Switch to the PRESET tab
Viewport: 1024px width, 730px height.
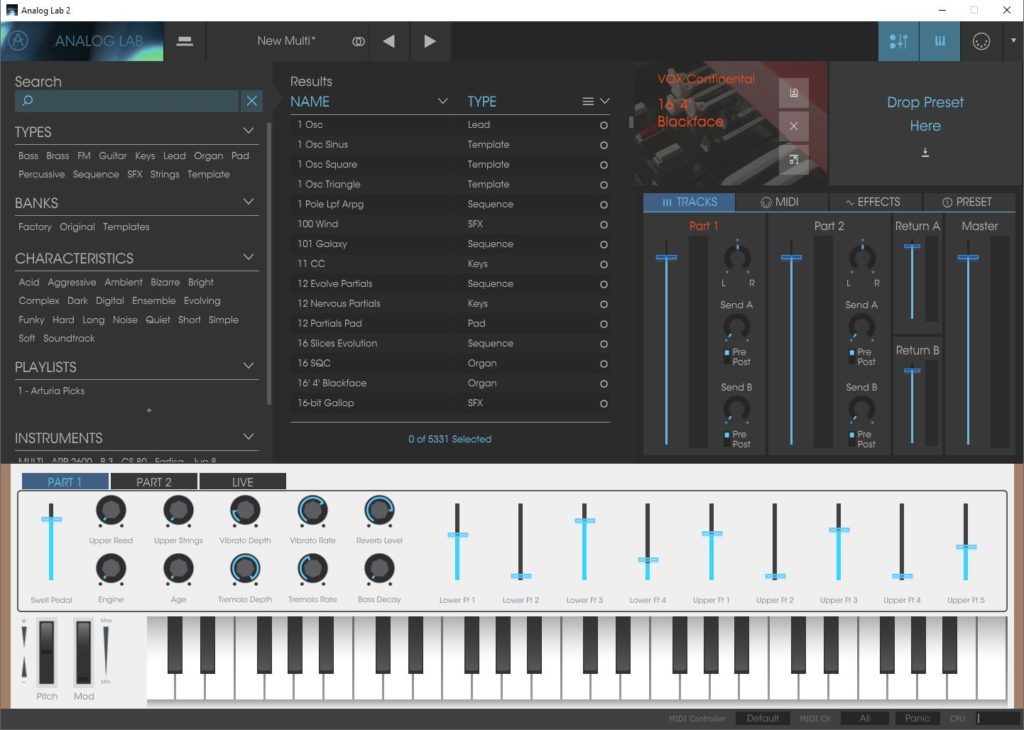point(968,202)
